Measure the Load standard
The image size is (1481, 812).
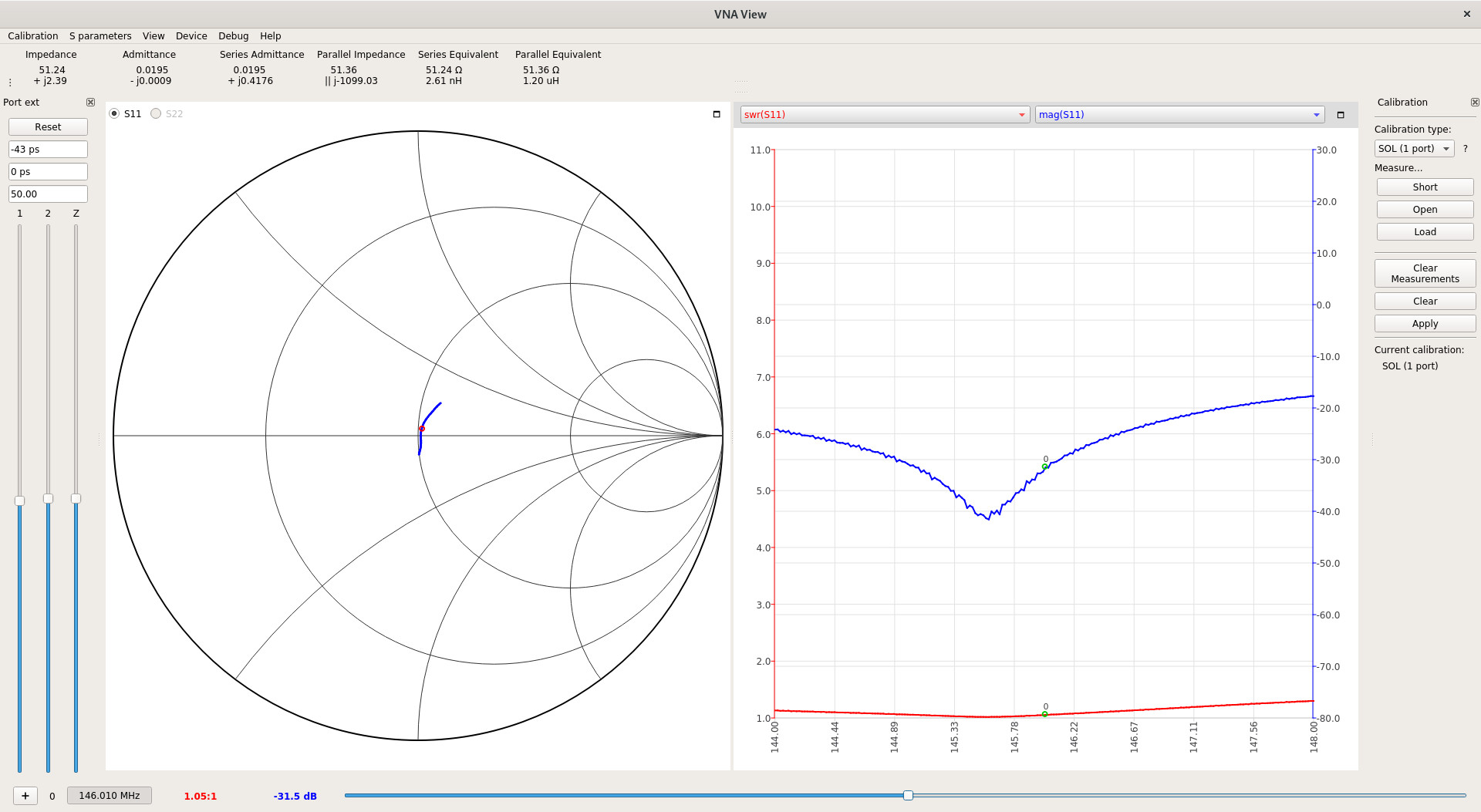point(1425,232)
